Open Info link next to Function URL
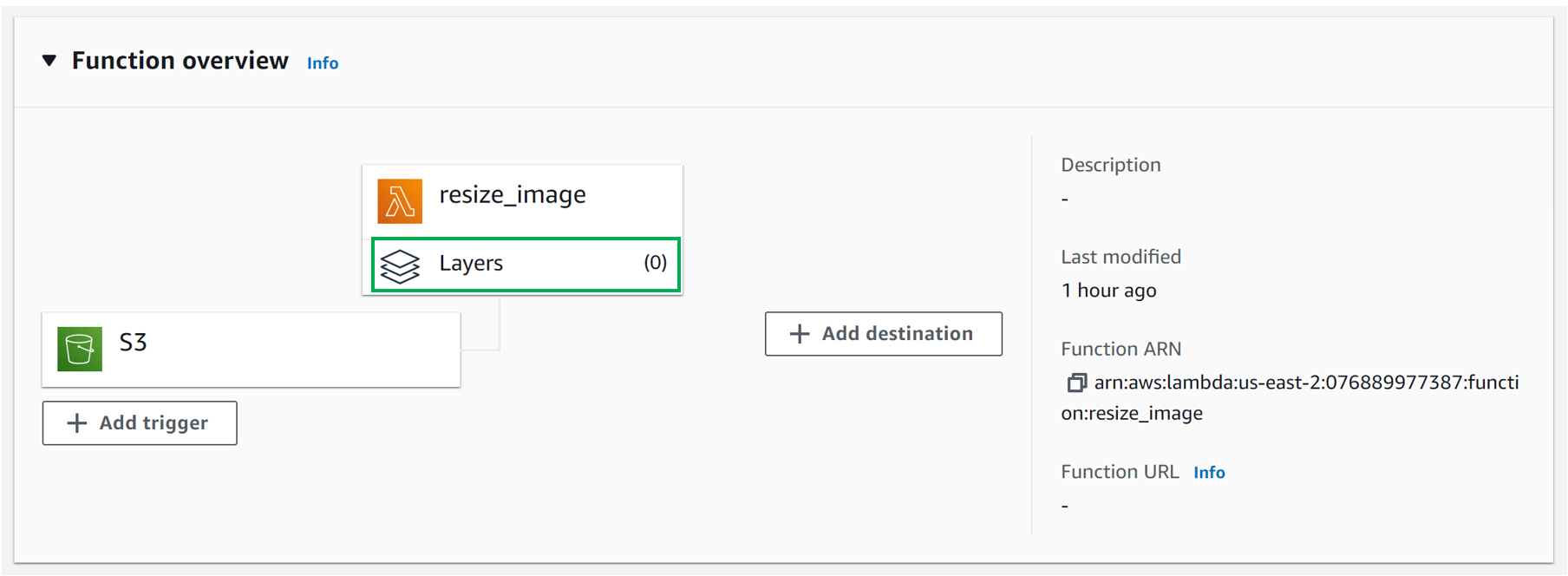Screen dimensions: 1568x576 [x=1209, y=473]
